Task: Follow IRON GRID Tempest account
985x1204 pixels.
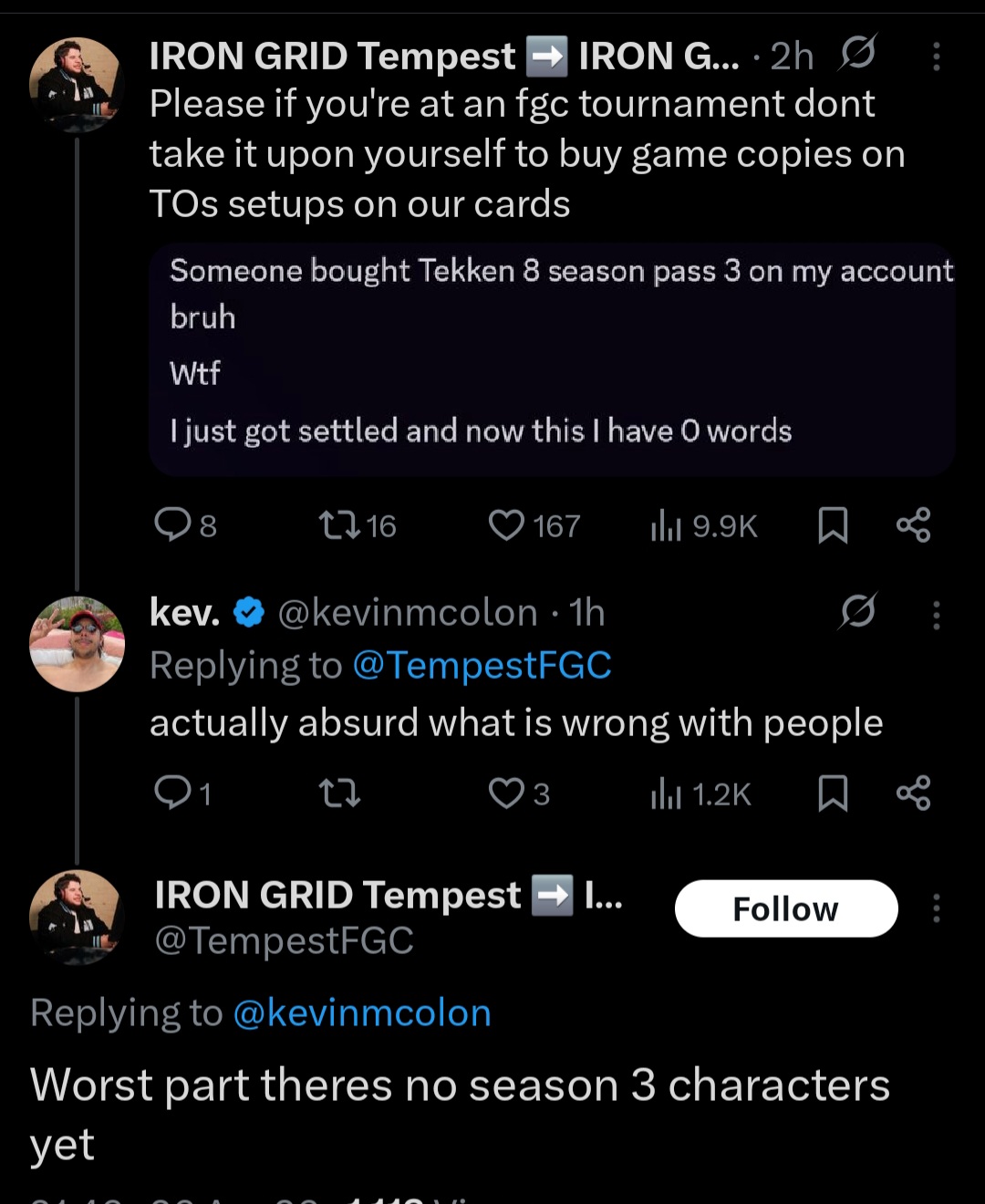Action: [x=785, y=908]
